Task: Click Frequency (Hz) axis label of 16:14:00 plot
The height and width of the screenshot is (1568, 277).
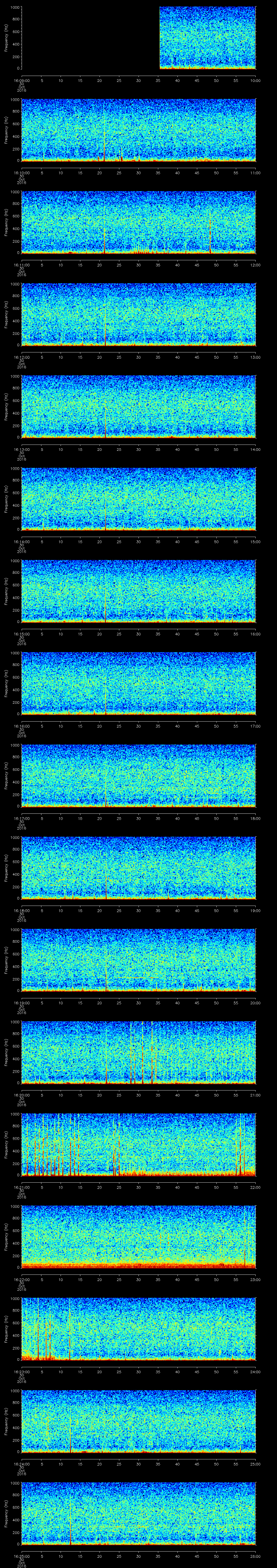Action: 6,499
